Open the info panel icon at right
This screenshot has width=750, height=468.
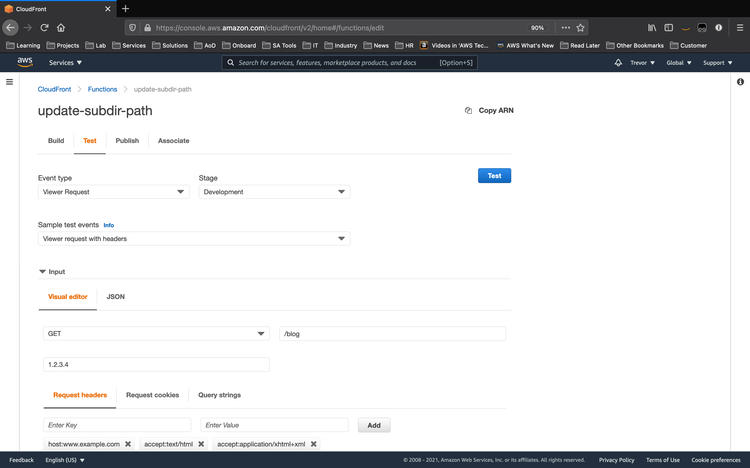pyautogui.click(x=740, y=82)
